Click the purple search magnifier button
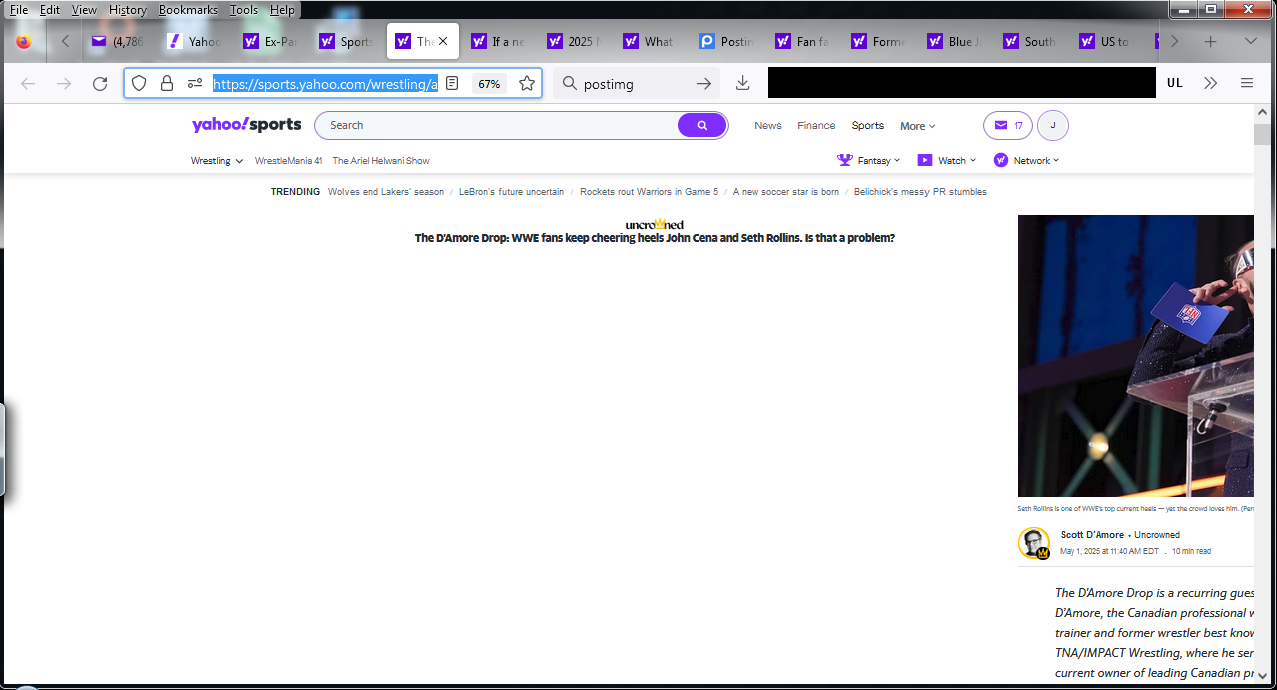This screenshot has width=1277, height=690. click(x=702, y=125)
